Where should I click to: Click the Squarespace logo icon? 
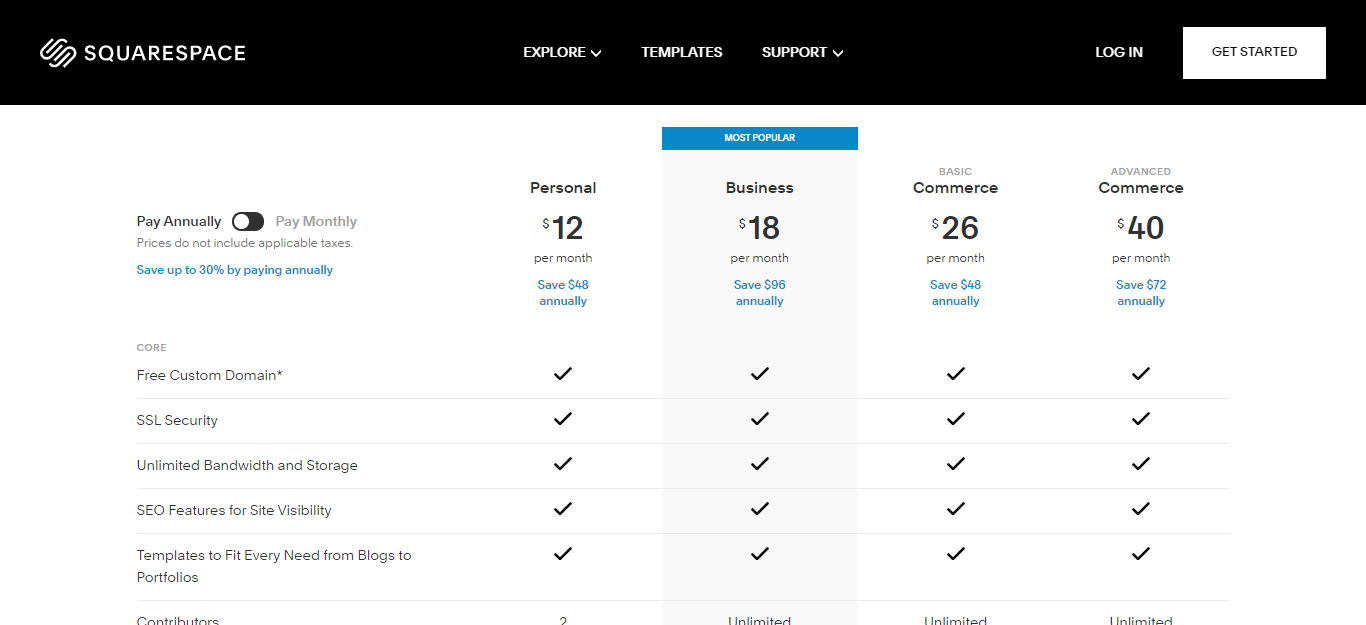point(58,53)
